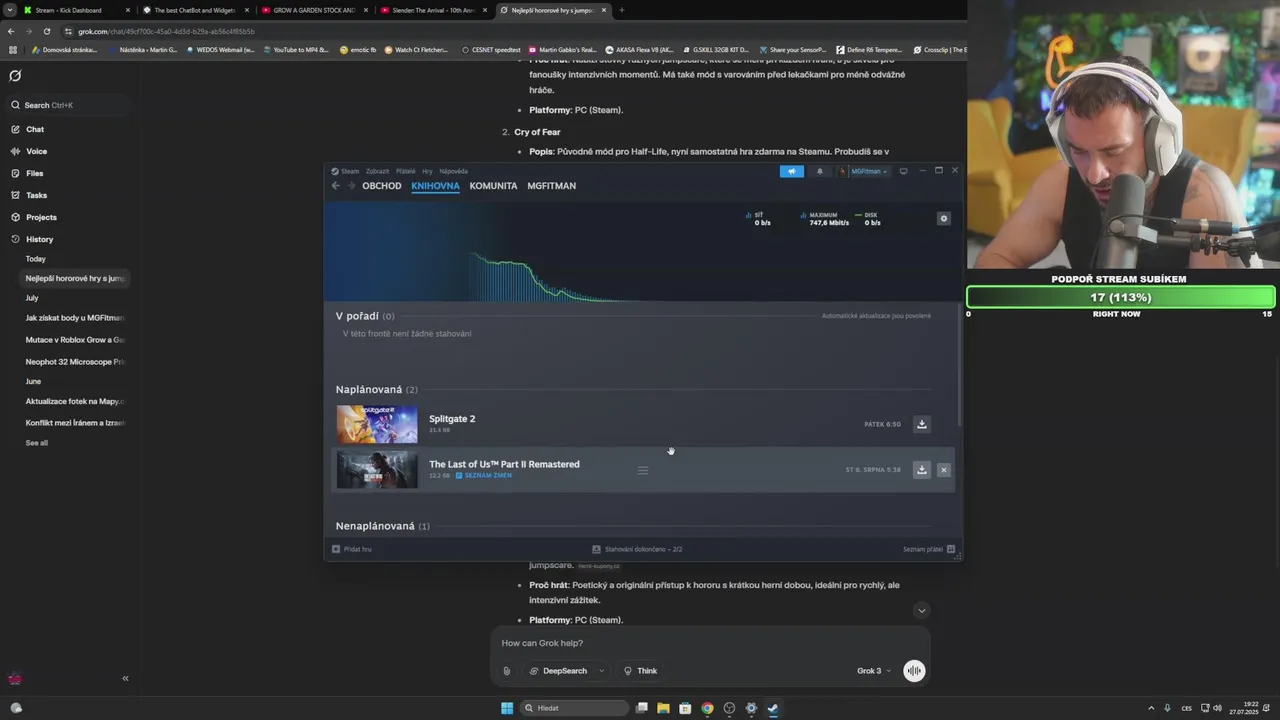Open a new browser tab
The height and width of the screenshot is (720, 1280).
click(x=621, y=10)
